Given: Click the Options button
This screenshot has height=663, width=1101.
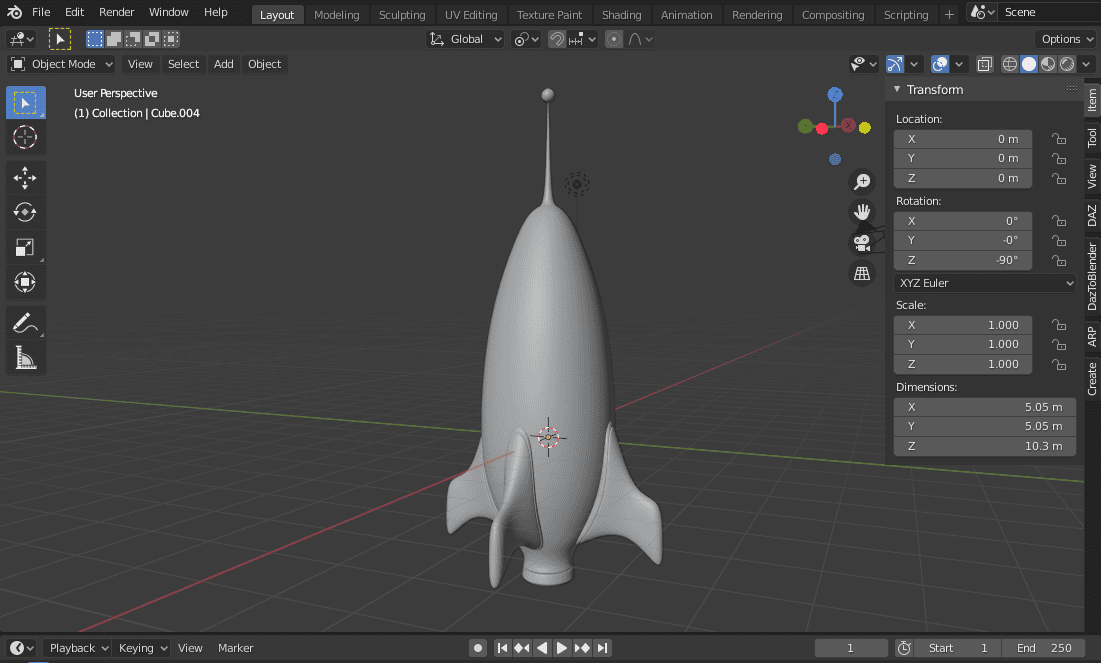Looking at the screenshot, I should click(x=1066, y=38).
